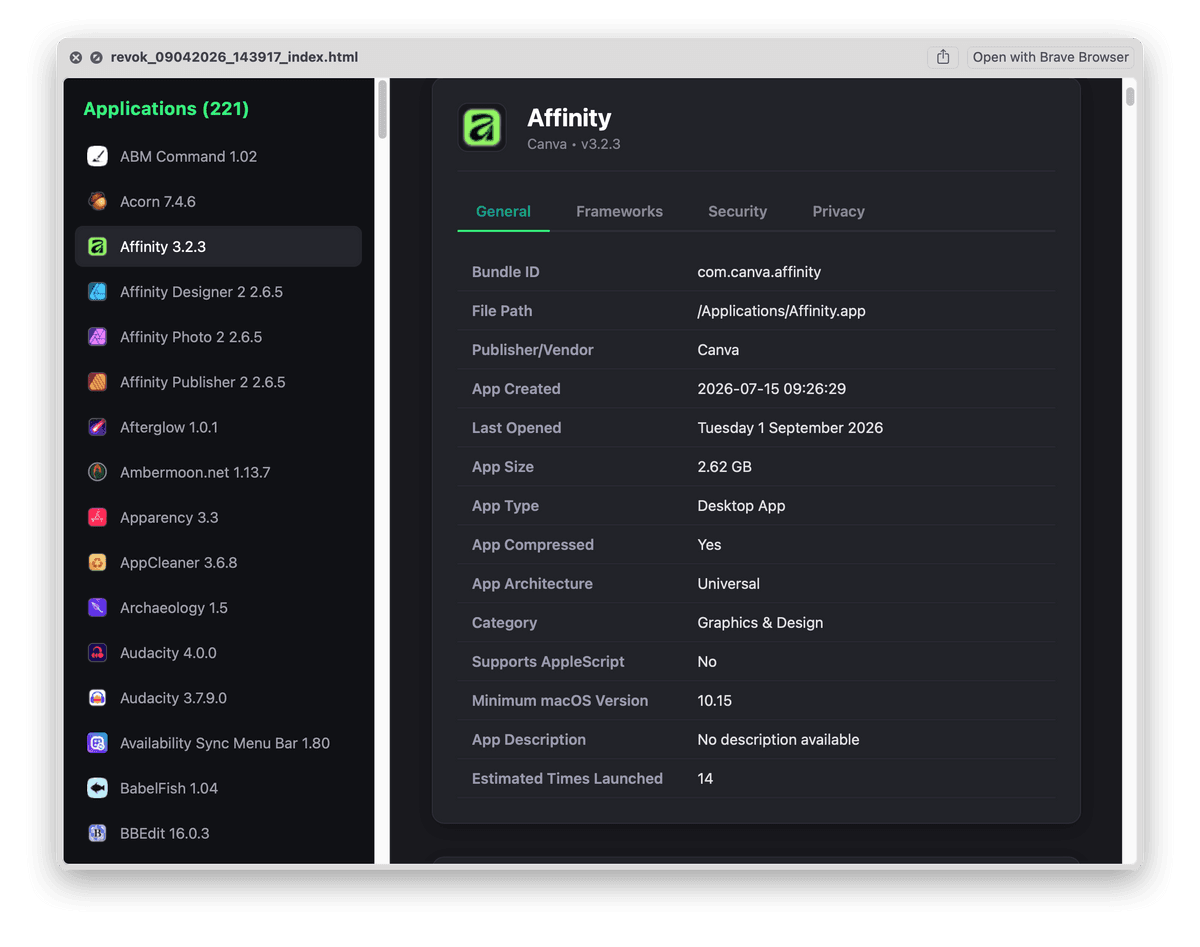Click the Acorn app icon in sidebar
This screenshot has width=1200, height=947.
coord(97,201)
